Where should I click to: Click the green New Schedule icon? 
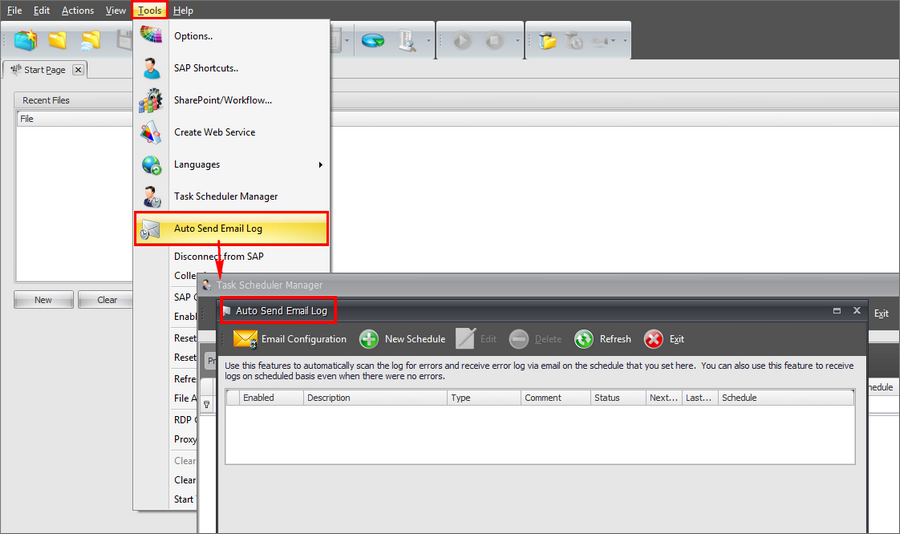click(x=369, y=339)
